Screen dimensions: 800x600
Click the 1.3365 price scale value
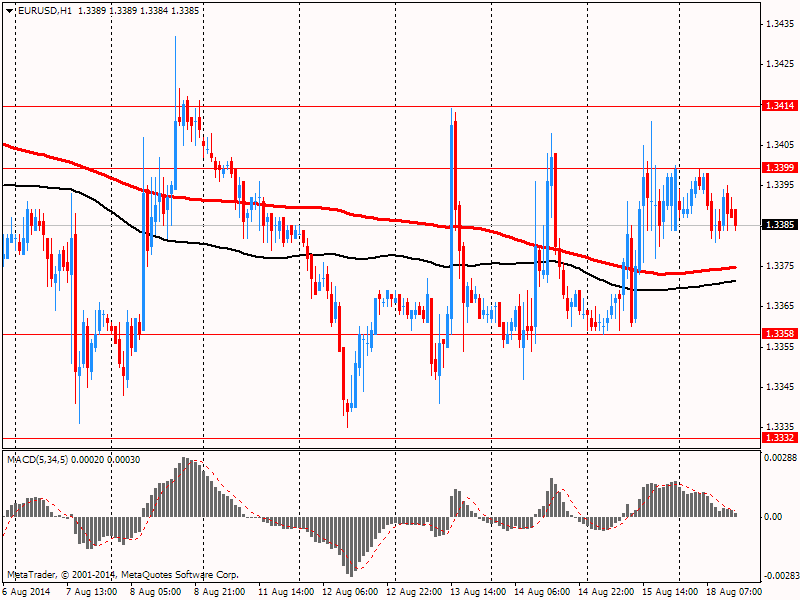780,306
